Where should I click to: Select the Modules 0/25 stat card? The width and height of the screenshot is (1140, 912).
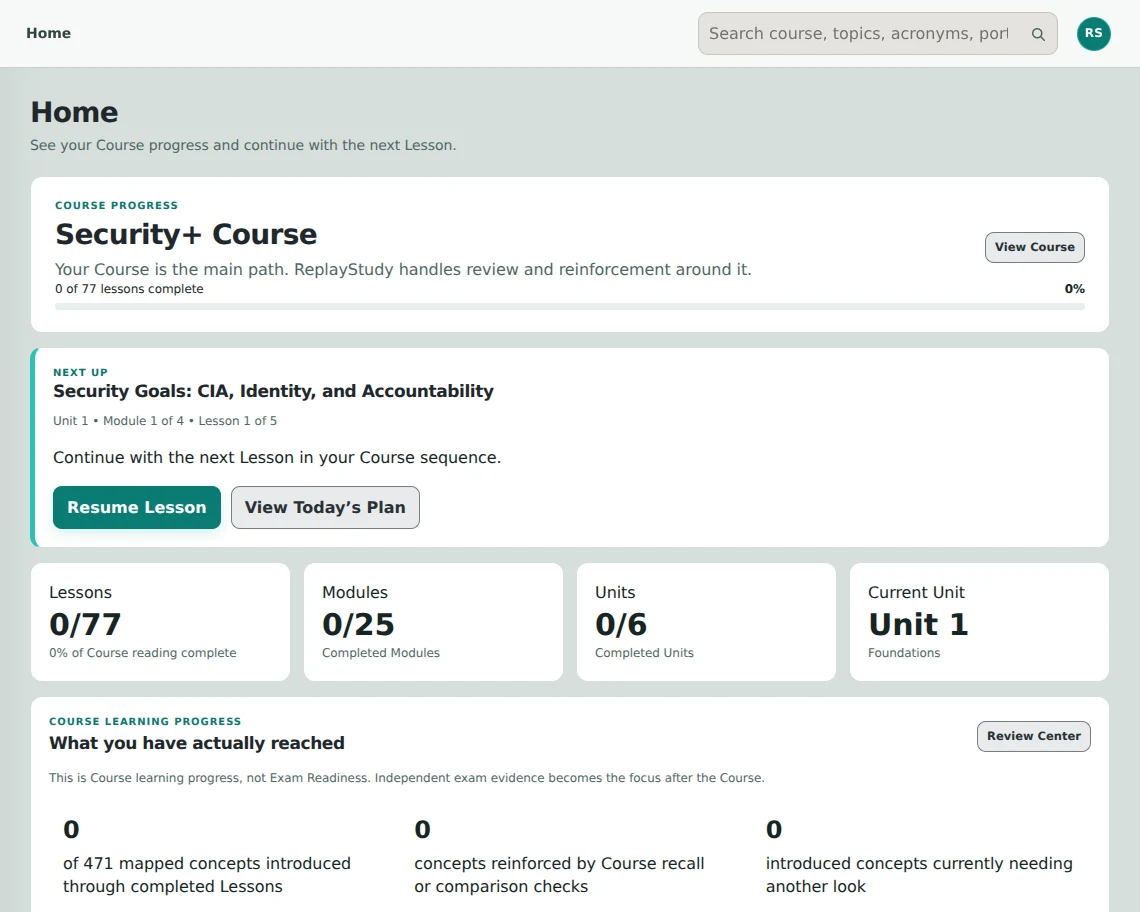pyautogui.click(x=433, y=622)
